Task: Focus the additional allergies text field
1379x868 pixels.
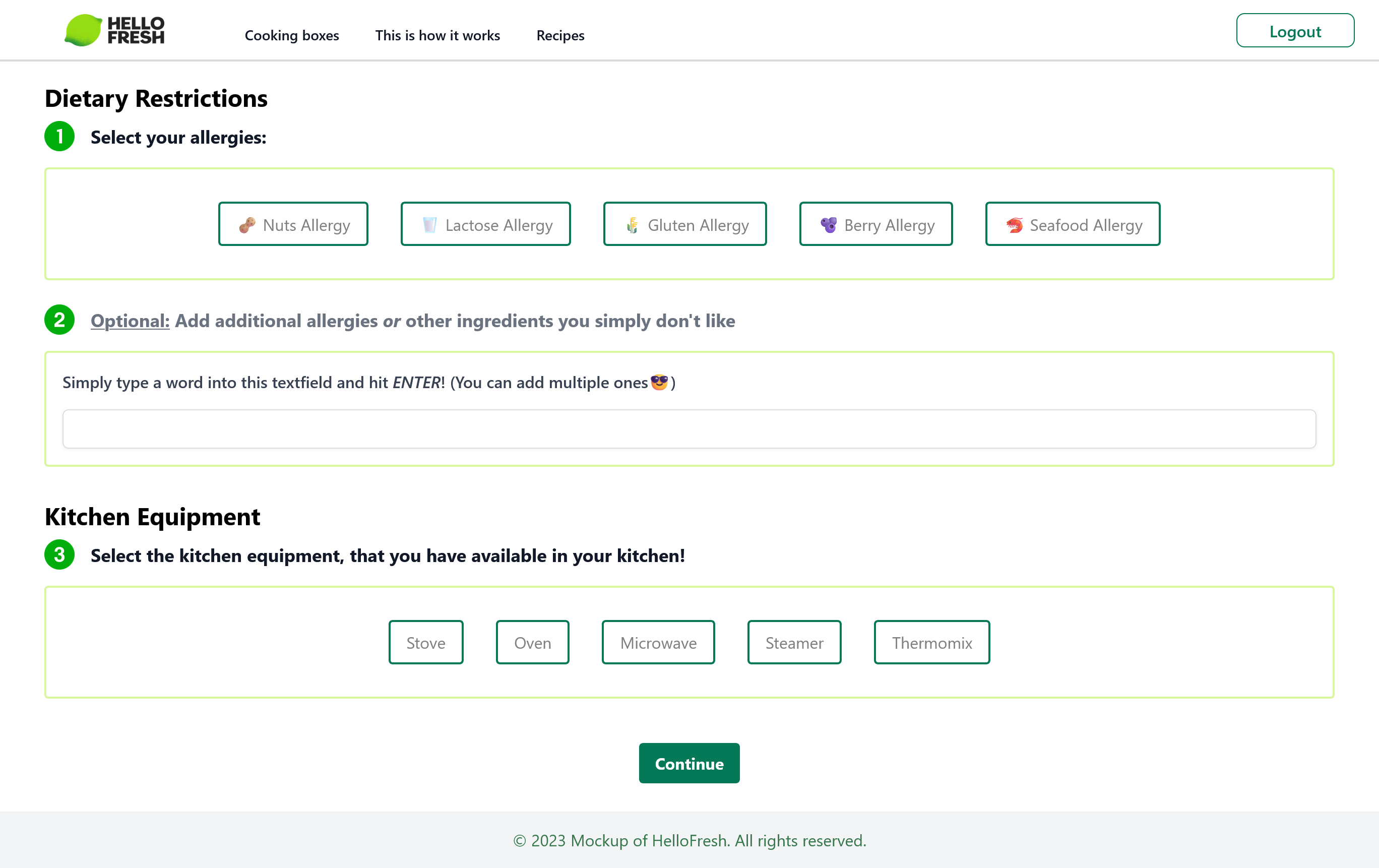Action: pyautogui.click(x=689, y=429)
